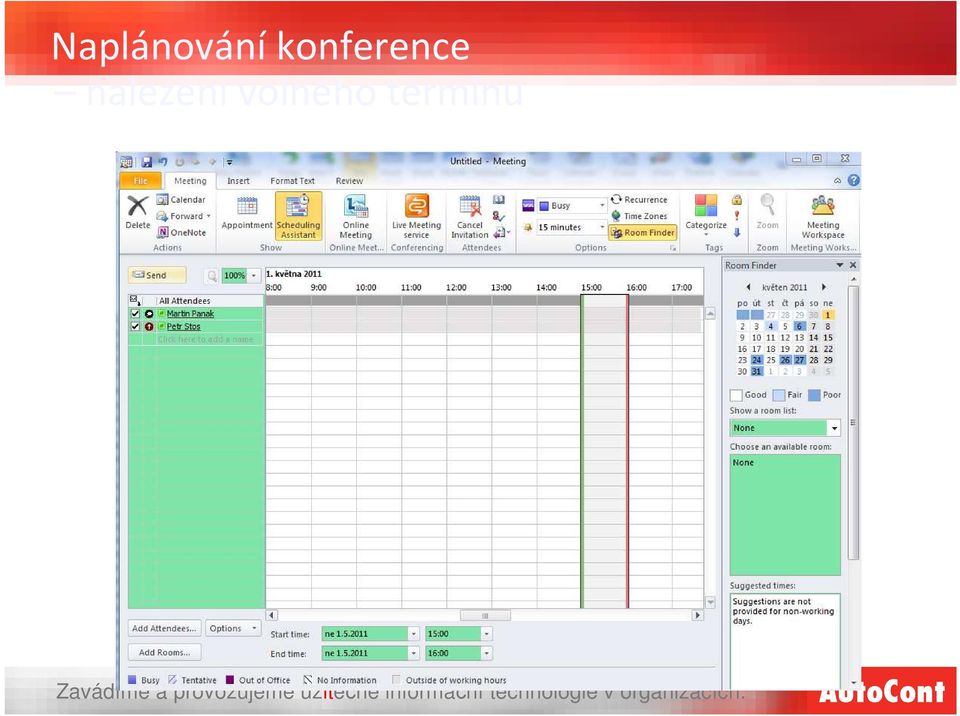Viewport: 960px width, 716px height.
Task: Click Cancel Invitation icon
Action: pos(470,217)
